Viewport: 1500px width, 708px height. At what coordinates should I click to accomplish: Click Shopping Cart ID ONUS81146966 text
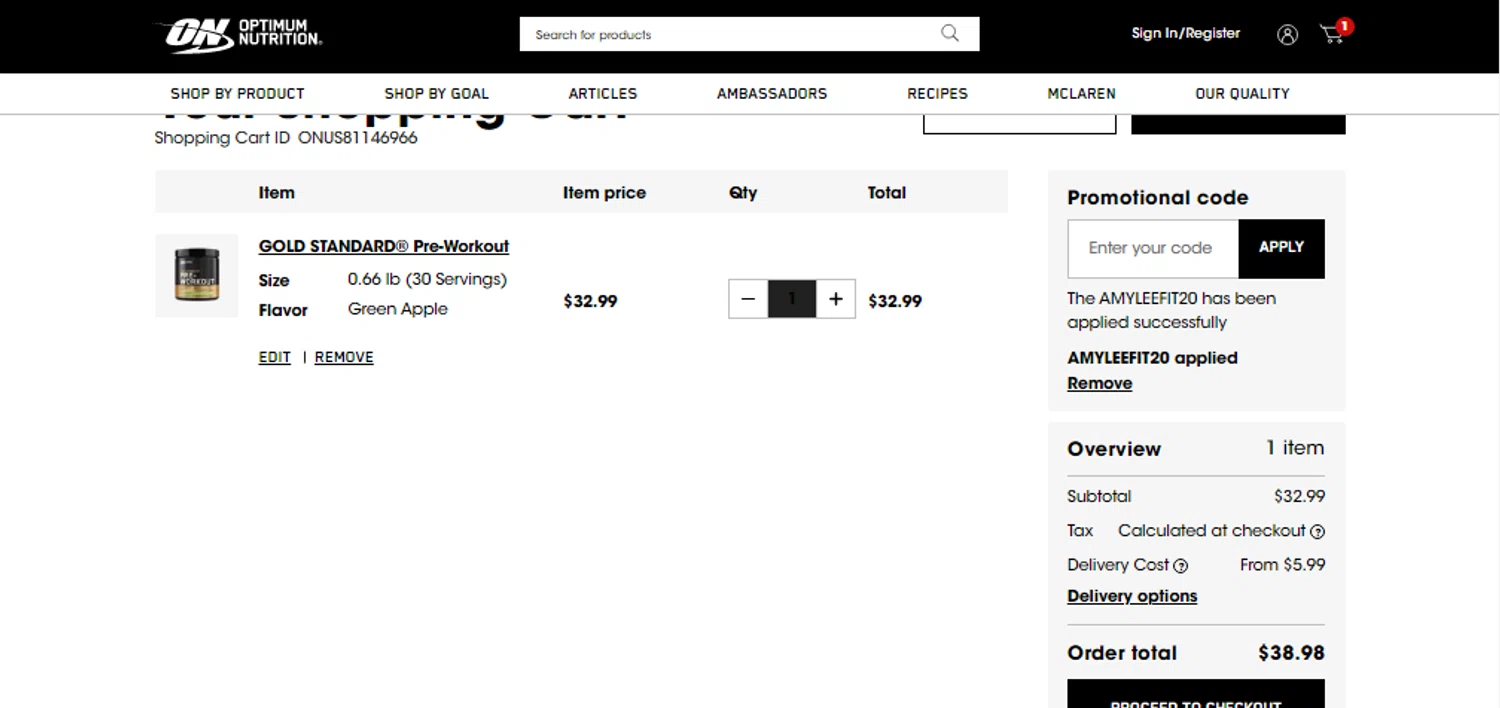pos(286,138)
